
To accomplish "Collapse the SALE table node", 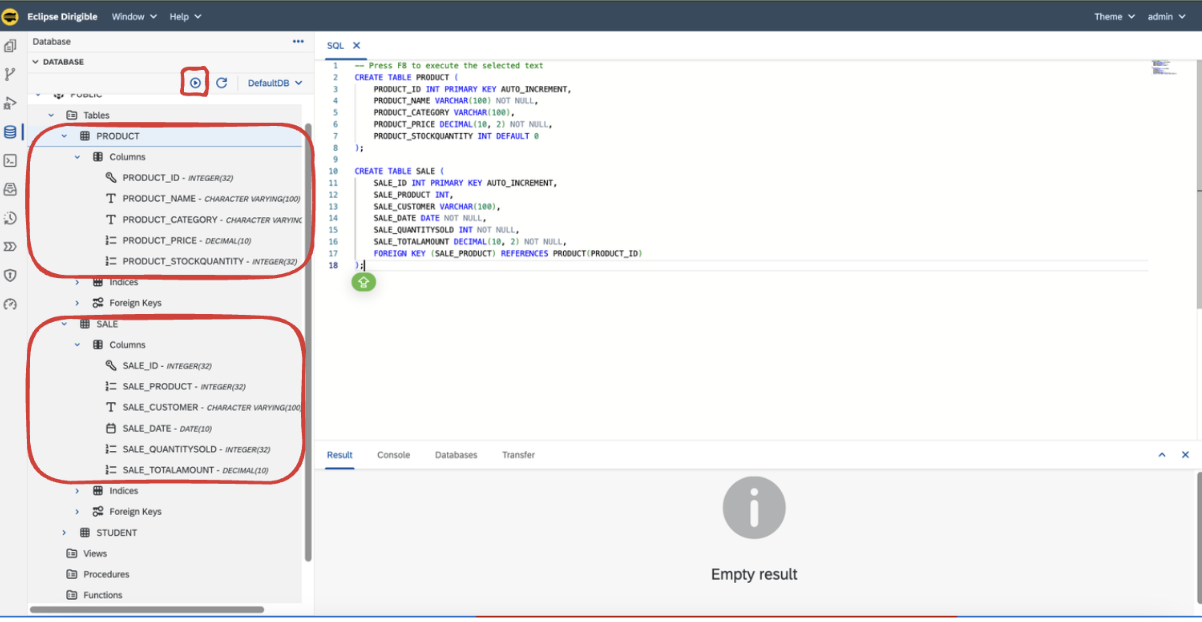I will point(64,324).
